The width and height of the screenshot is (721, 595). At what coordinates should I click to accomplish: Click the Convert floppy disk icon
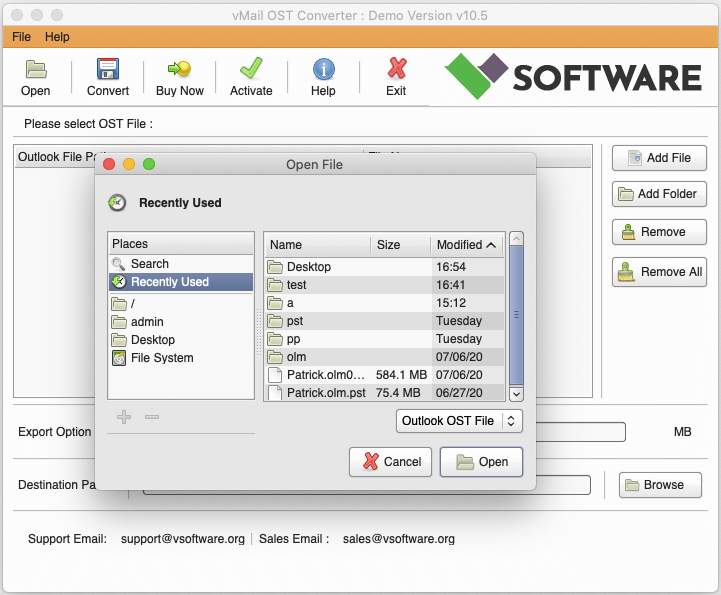tap(108, 69)
